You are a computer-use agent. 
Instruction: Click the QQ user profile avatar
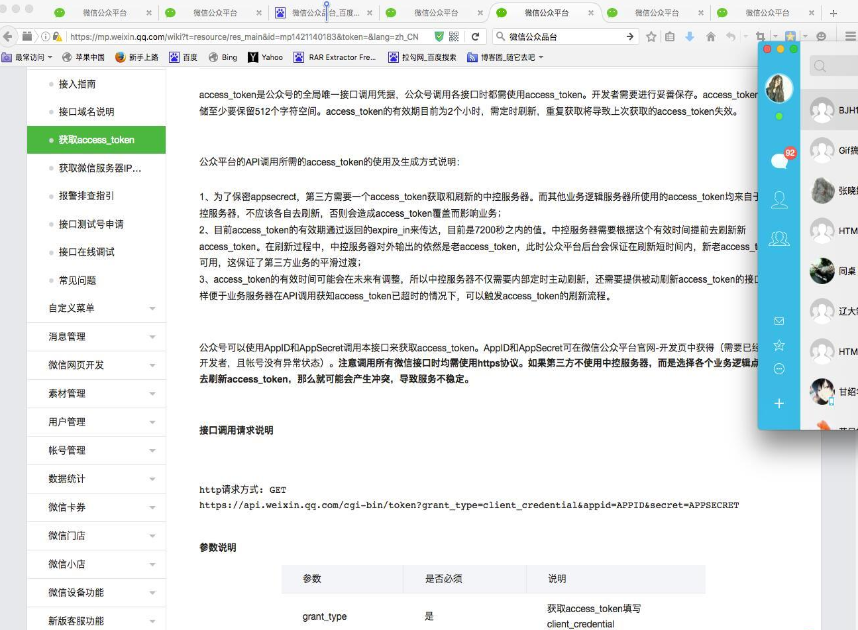tap(779, 88)
